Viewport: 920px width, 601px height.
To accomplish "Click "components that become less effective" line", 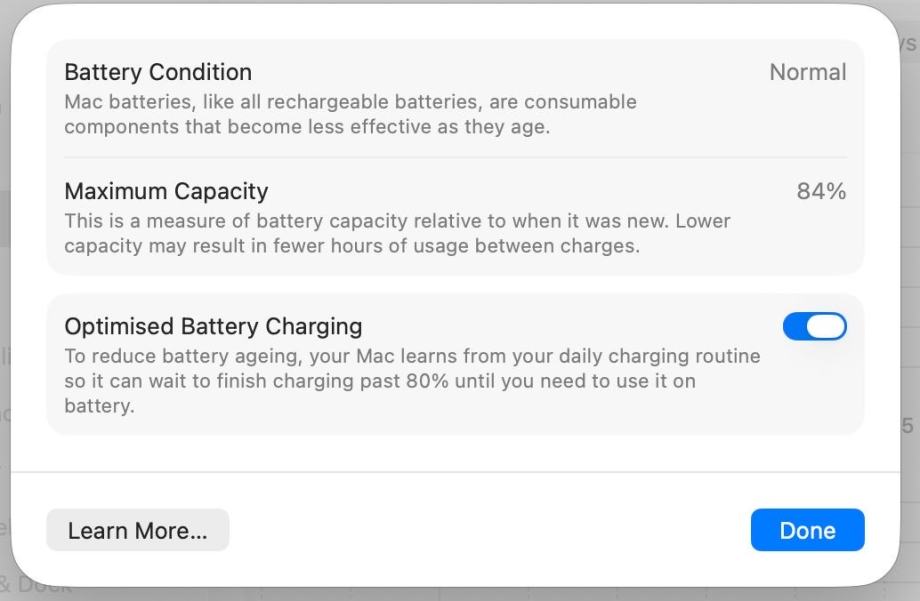I will tap(307, 127).
